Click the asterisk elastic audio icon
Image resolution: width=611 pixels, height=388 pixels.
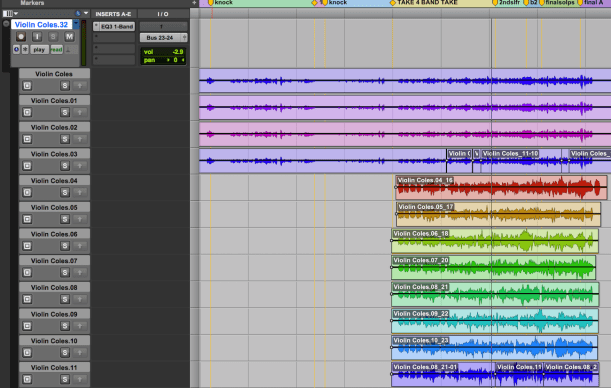coord(25,49)
